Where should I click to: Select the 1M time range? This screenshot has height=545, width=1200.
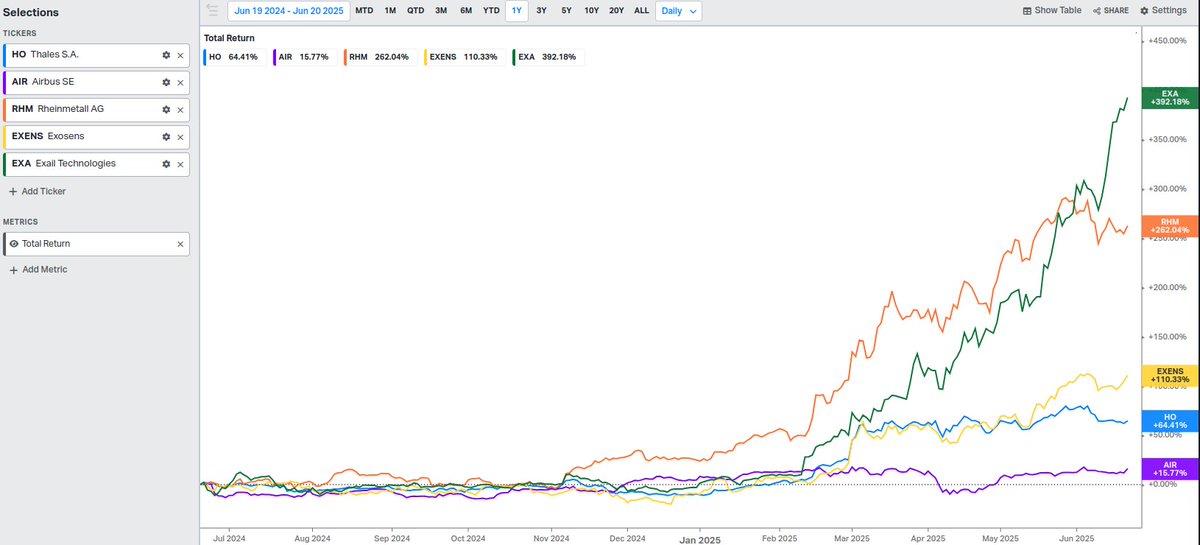point(390,11)
